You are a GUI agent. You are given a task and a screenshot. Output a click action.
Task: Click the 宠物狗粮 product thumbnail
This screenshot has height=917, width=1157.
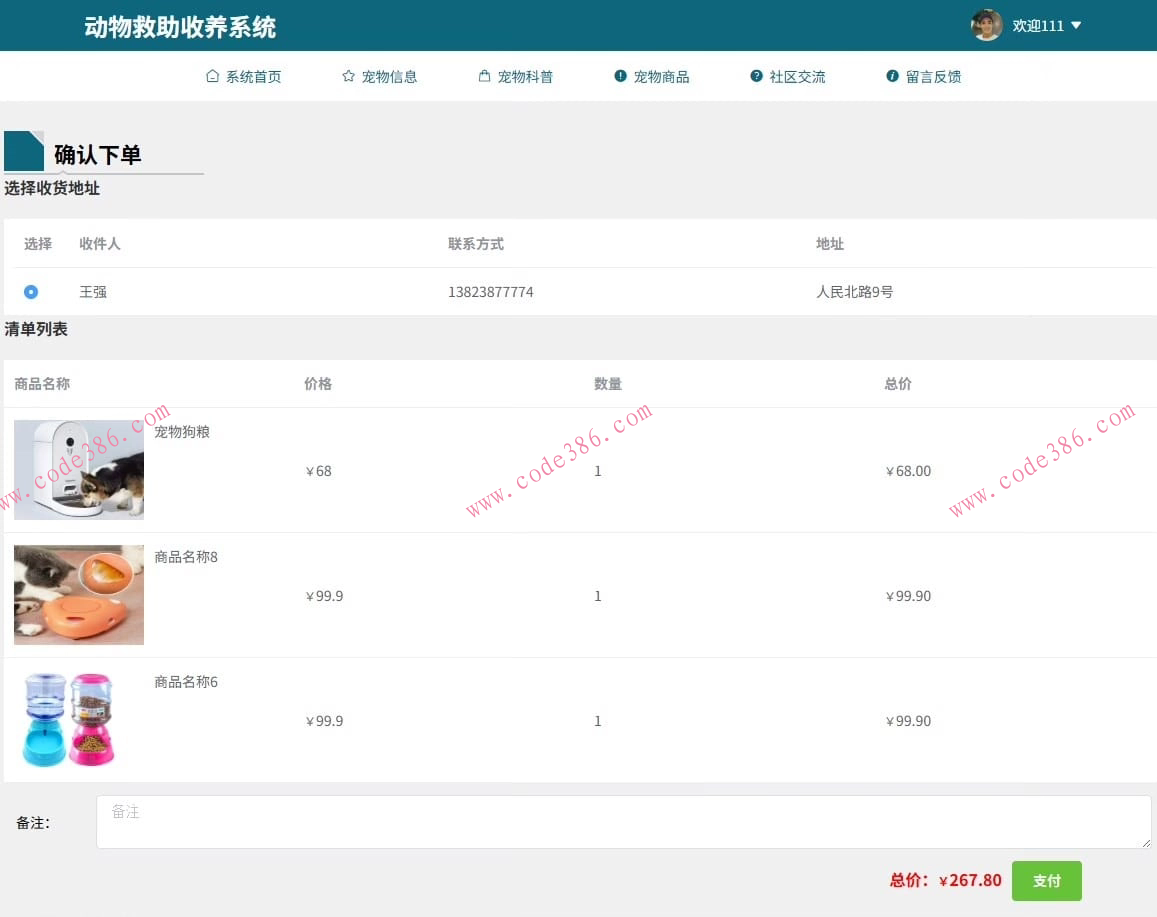pyautogui.click(x=78, y=469)
